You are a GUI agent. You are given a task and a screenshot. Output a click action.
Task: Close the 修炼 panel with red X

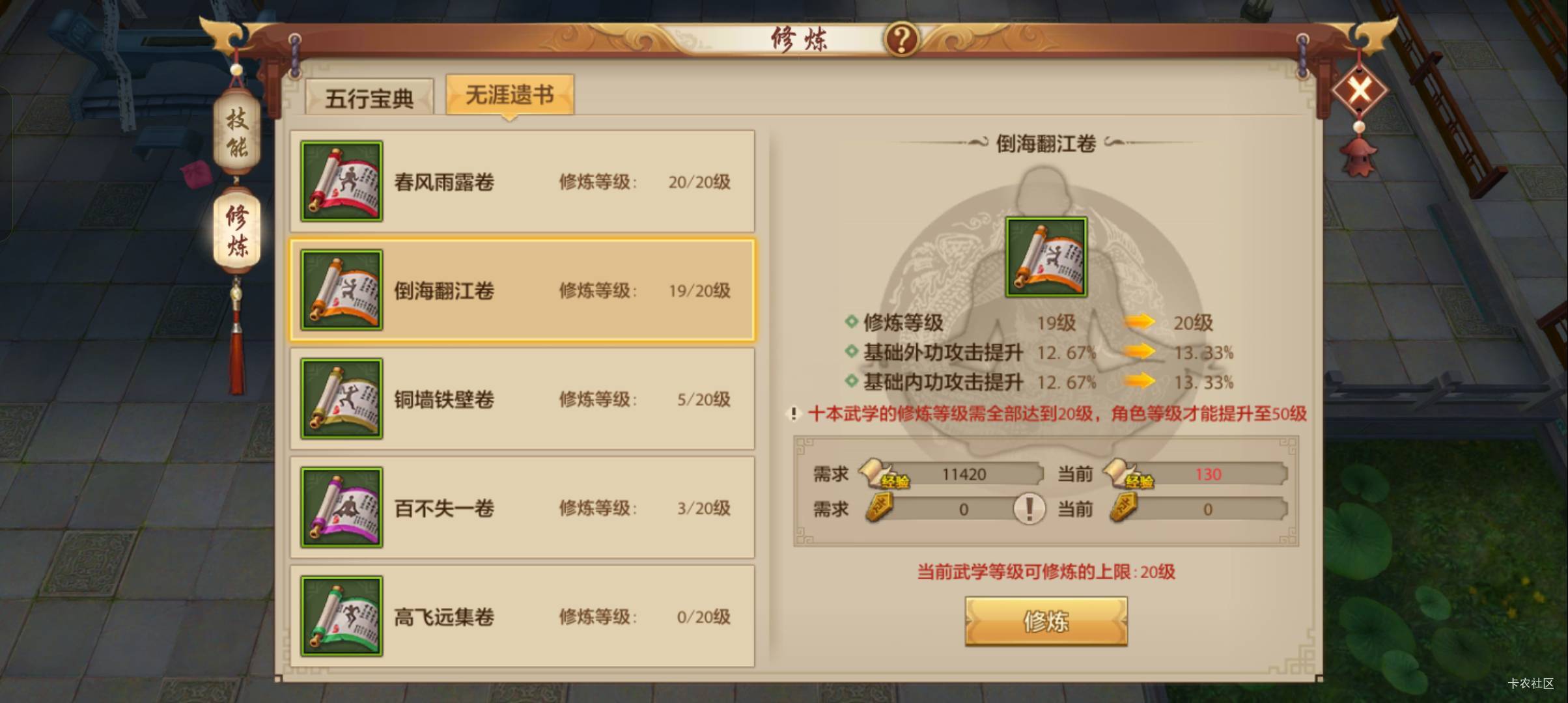coord(1360,88)
